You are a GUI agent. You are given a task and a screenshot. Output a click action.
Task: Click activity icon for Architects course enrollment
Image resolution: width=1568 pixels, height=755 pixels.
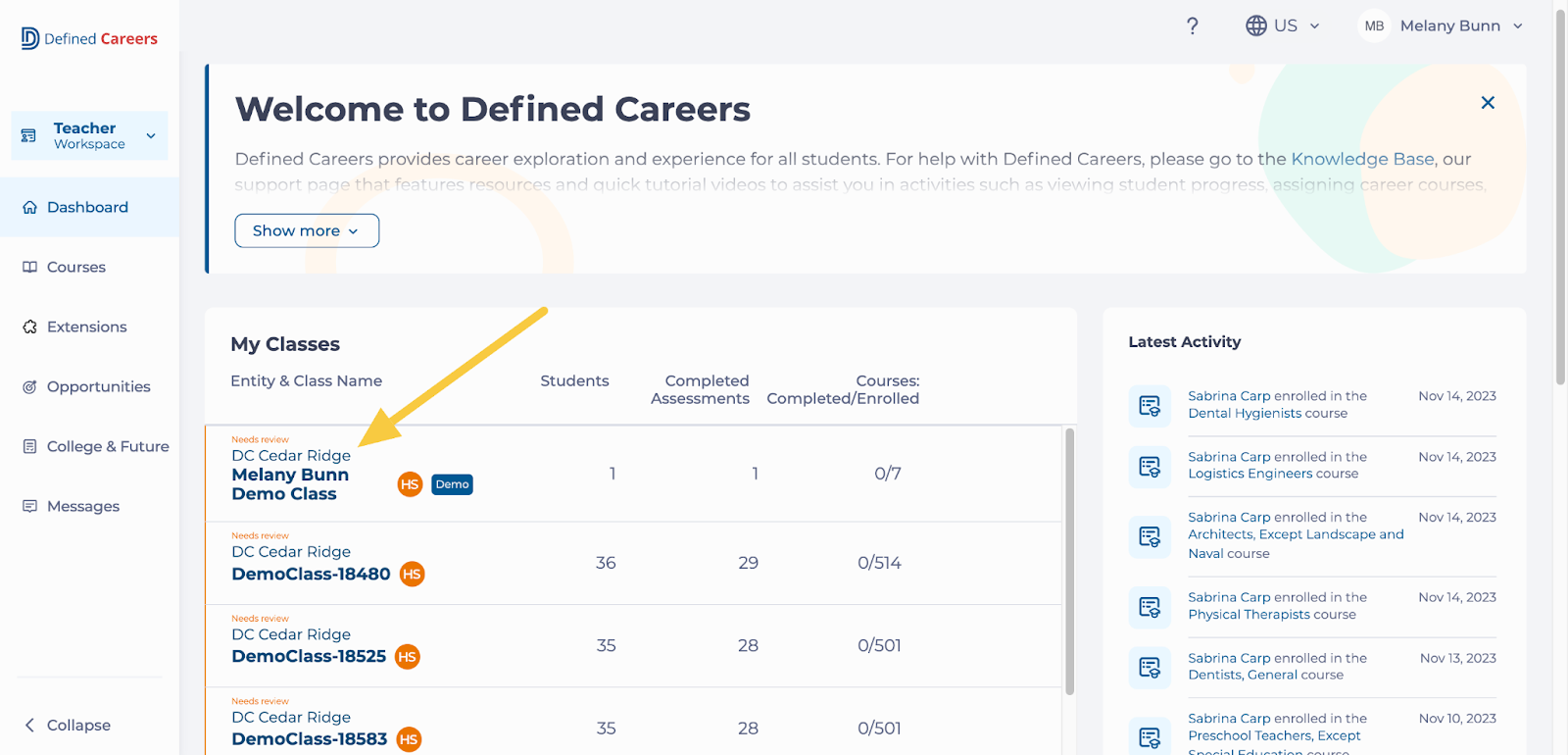point(1150,536)
